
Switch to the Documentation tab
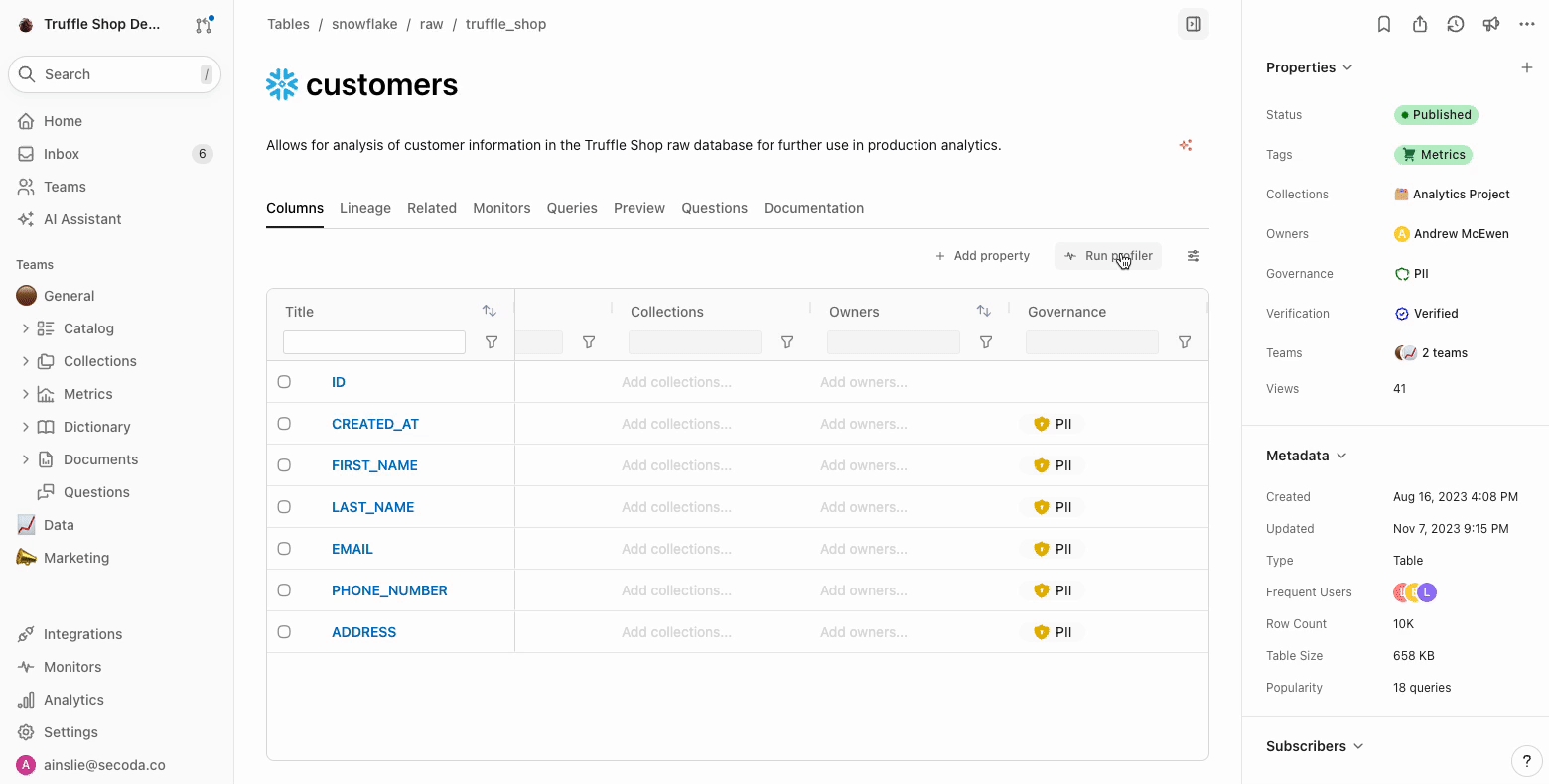click(x=813, y=208)
